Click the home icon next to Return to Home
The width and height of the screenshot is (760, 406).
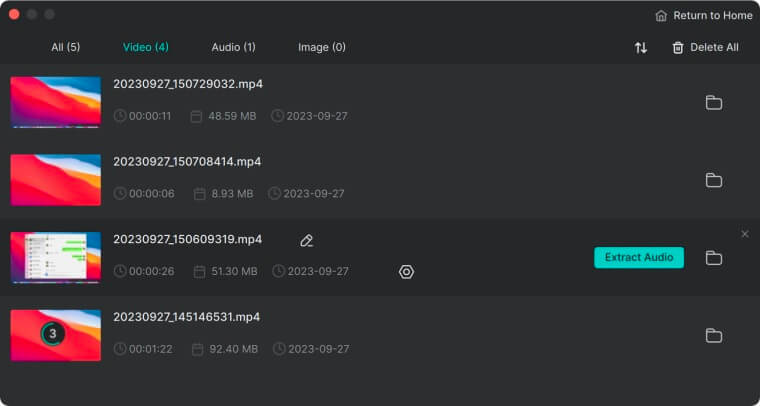[x=661, y=16]
